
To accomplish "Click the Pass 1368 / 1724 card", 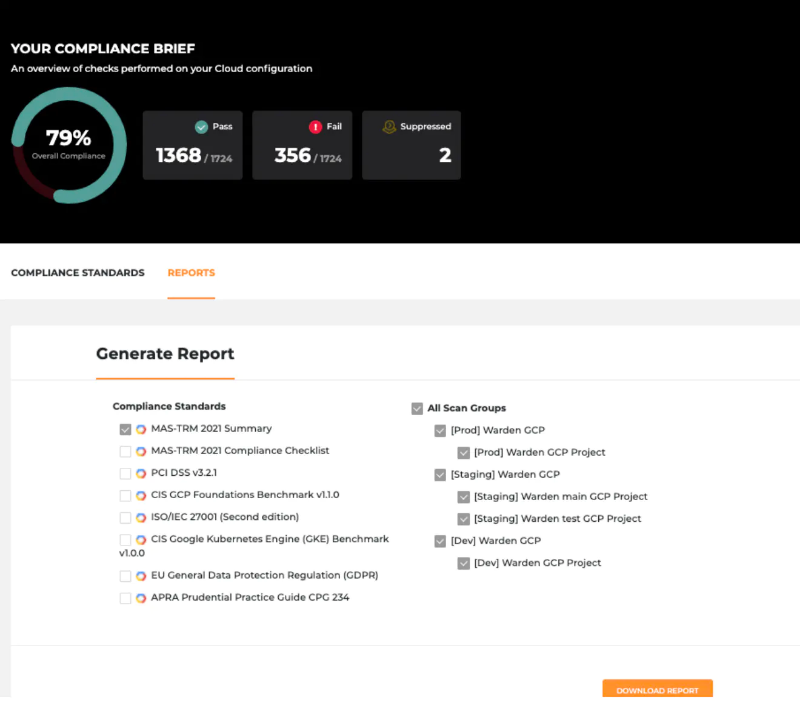I will pyautogui.click(x=193, y=145).
